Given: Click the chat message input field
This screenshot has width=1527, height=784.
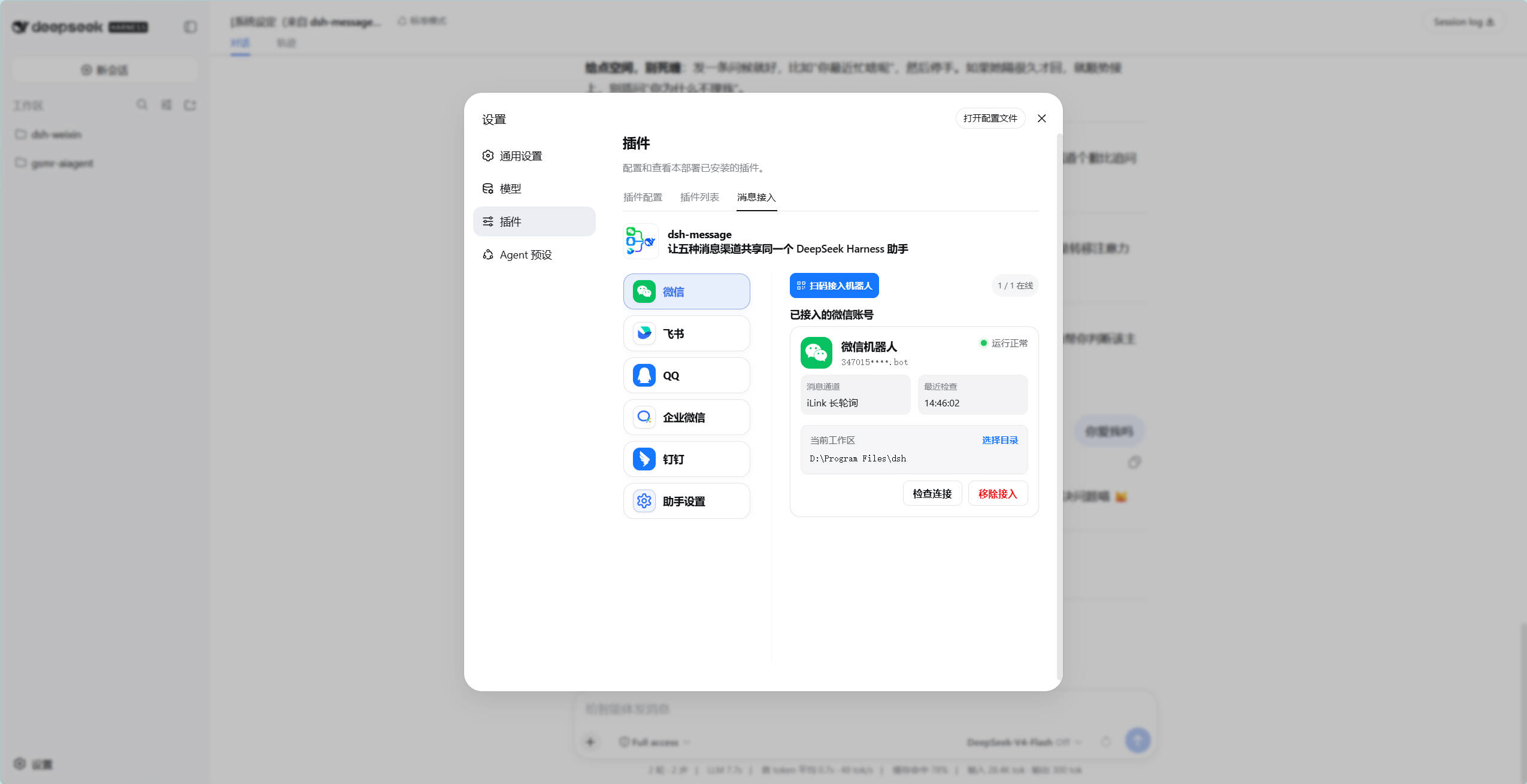Looking at the screenshot, I should coord(865,709).
